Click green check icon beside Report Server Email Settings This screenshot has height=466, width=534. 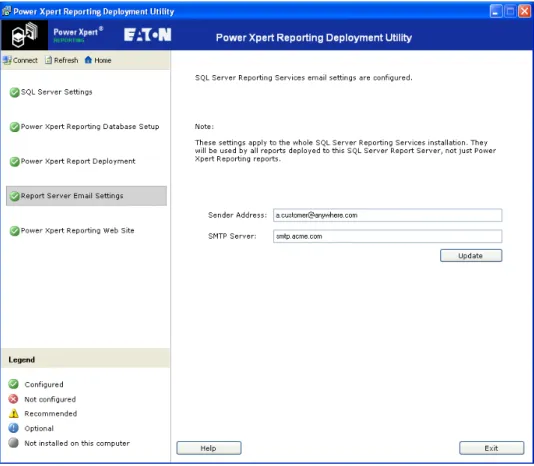(15, 196)
